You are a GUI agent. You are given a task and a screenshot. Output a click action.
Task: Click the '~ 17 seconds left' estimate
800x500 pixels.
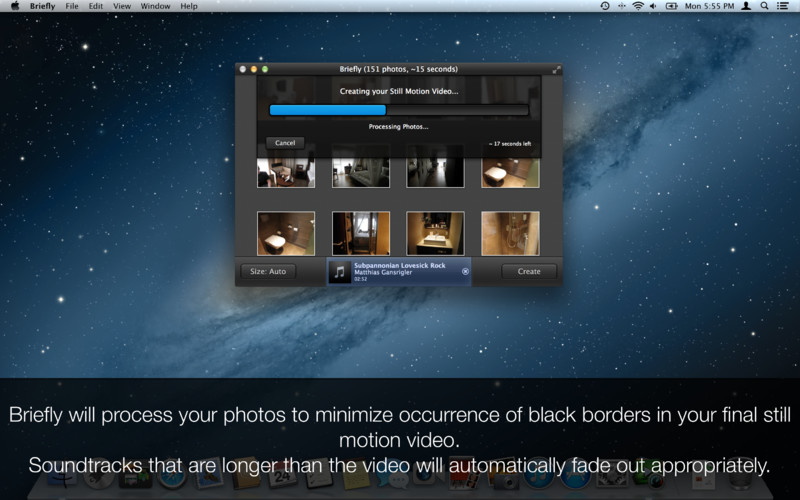pos(510,144)
